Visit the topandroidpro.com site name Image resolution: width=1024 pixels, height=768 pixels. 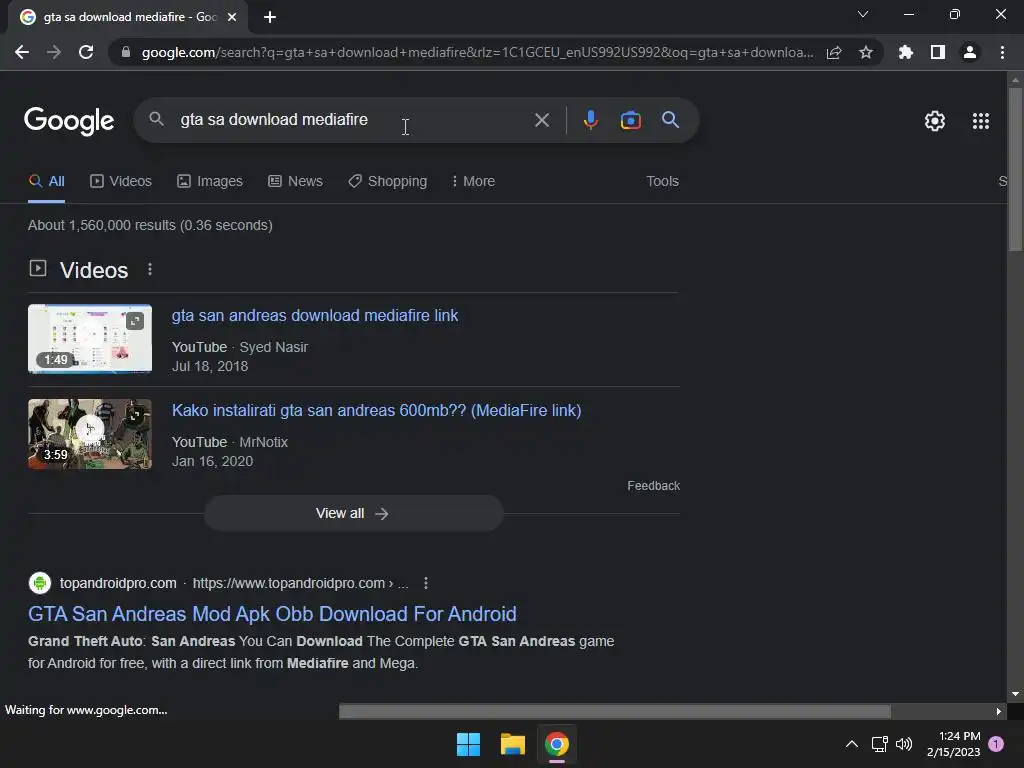(118, 583)
